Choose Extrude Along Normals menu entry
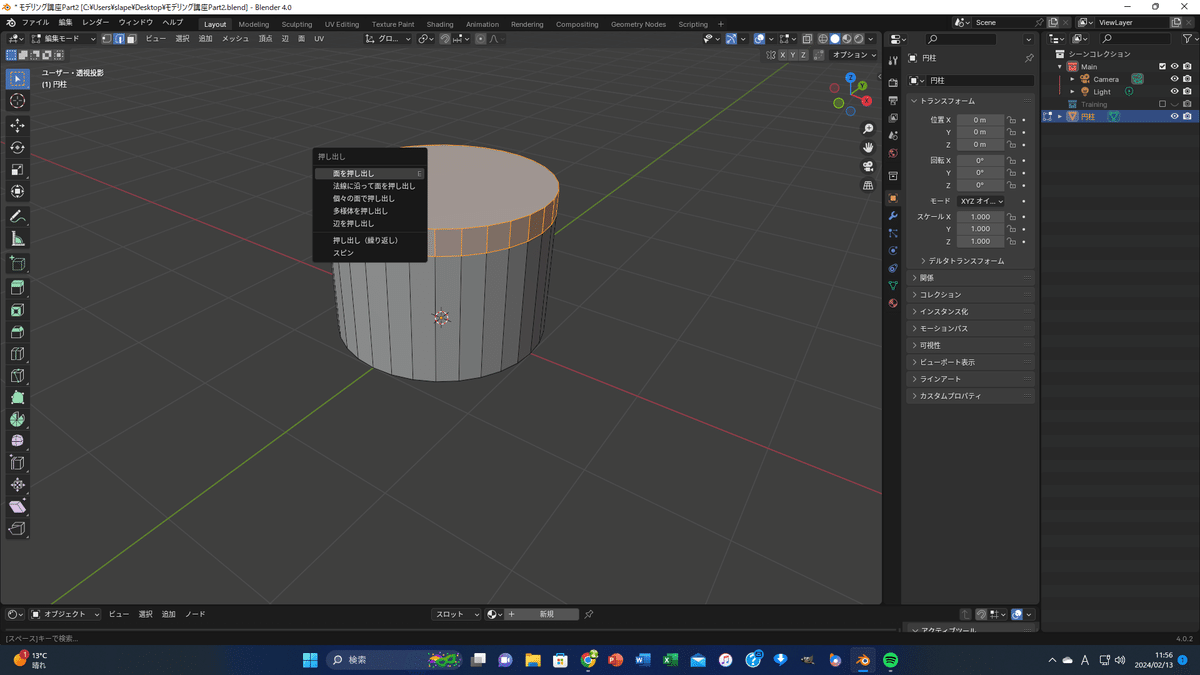The image size is (1200, 675). point(370,186)
